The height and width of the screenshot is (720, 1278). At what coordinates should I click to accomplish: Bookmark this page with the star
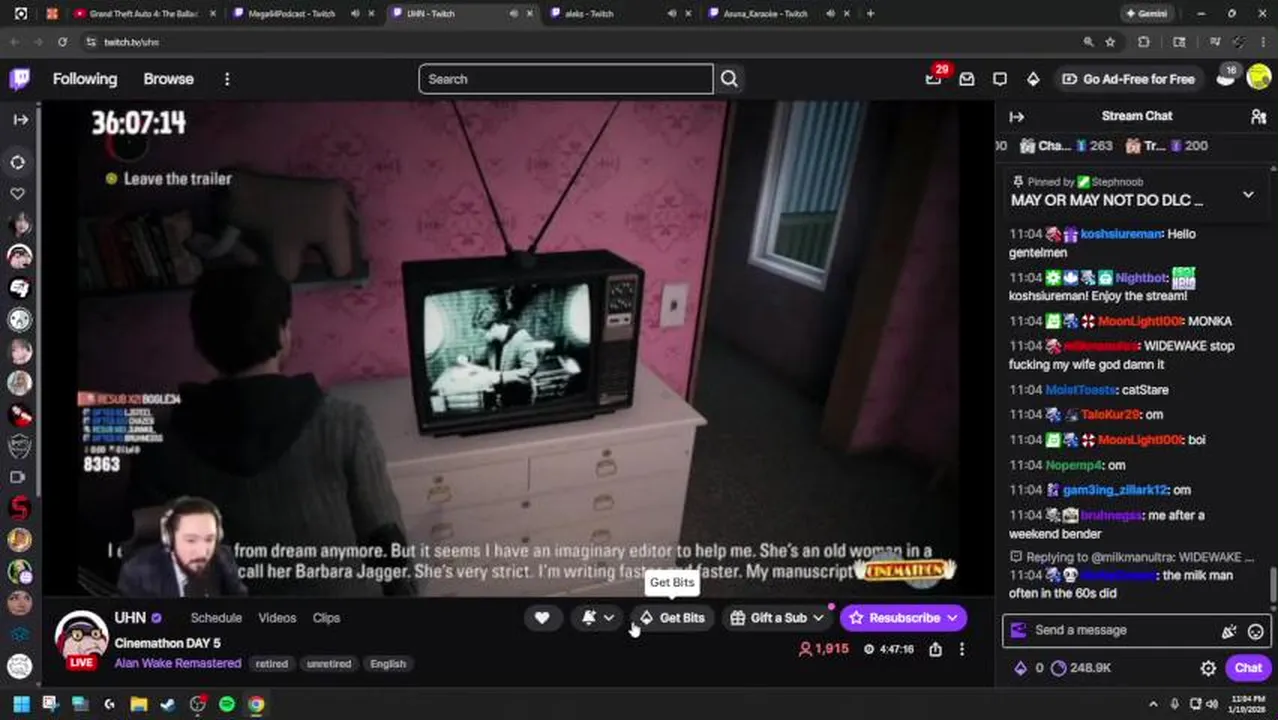(x=1110, y=42)
